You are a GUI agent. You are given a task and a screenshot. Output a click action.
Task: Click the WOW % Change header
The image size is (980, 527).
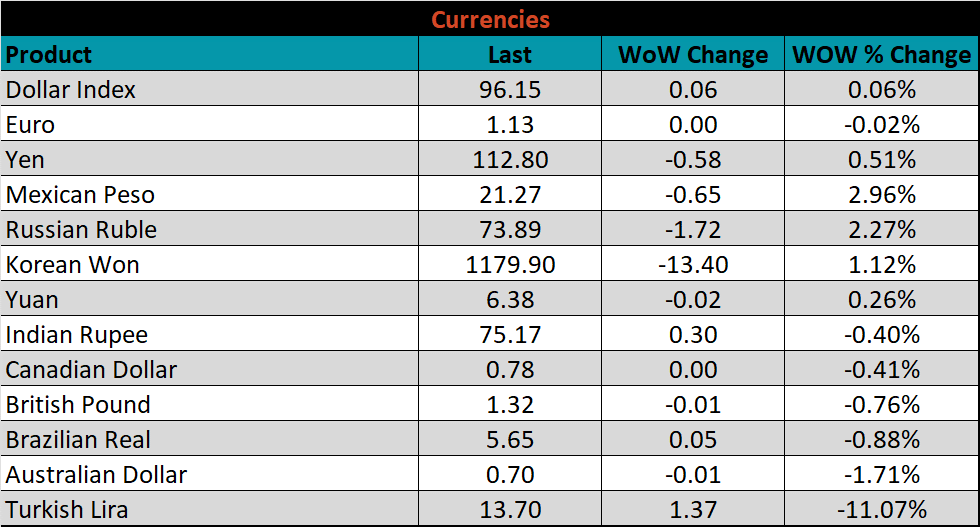click(x=881, y=54)
